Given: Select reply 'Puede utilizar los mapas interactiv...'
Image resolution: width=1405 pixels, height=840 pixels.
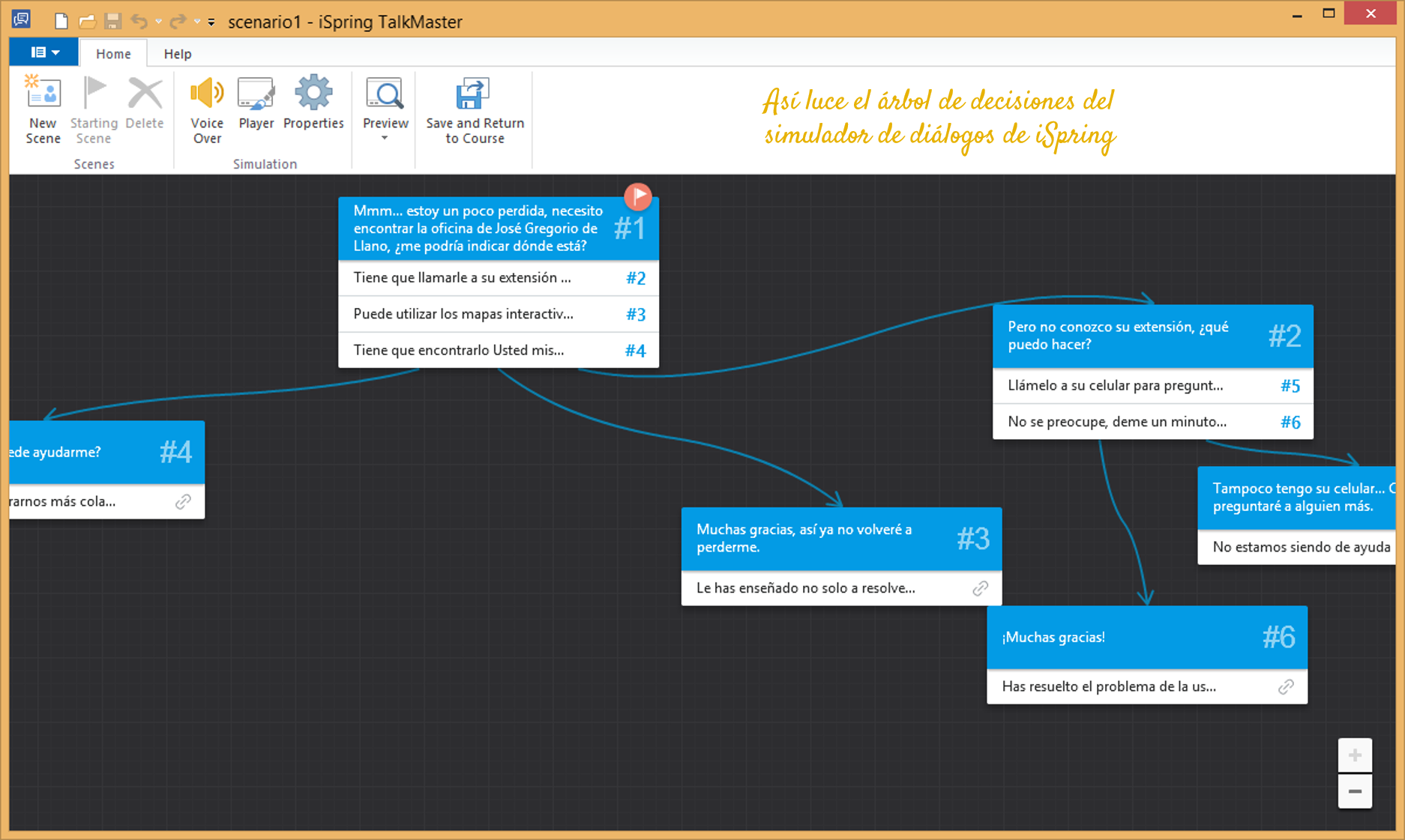Looking at the screenshot, I should point(499,314).
